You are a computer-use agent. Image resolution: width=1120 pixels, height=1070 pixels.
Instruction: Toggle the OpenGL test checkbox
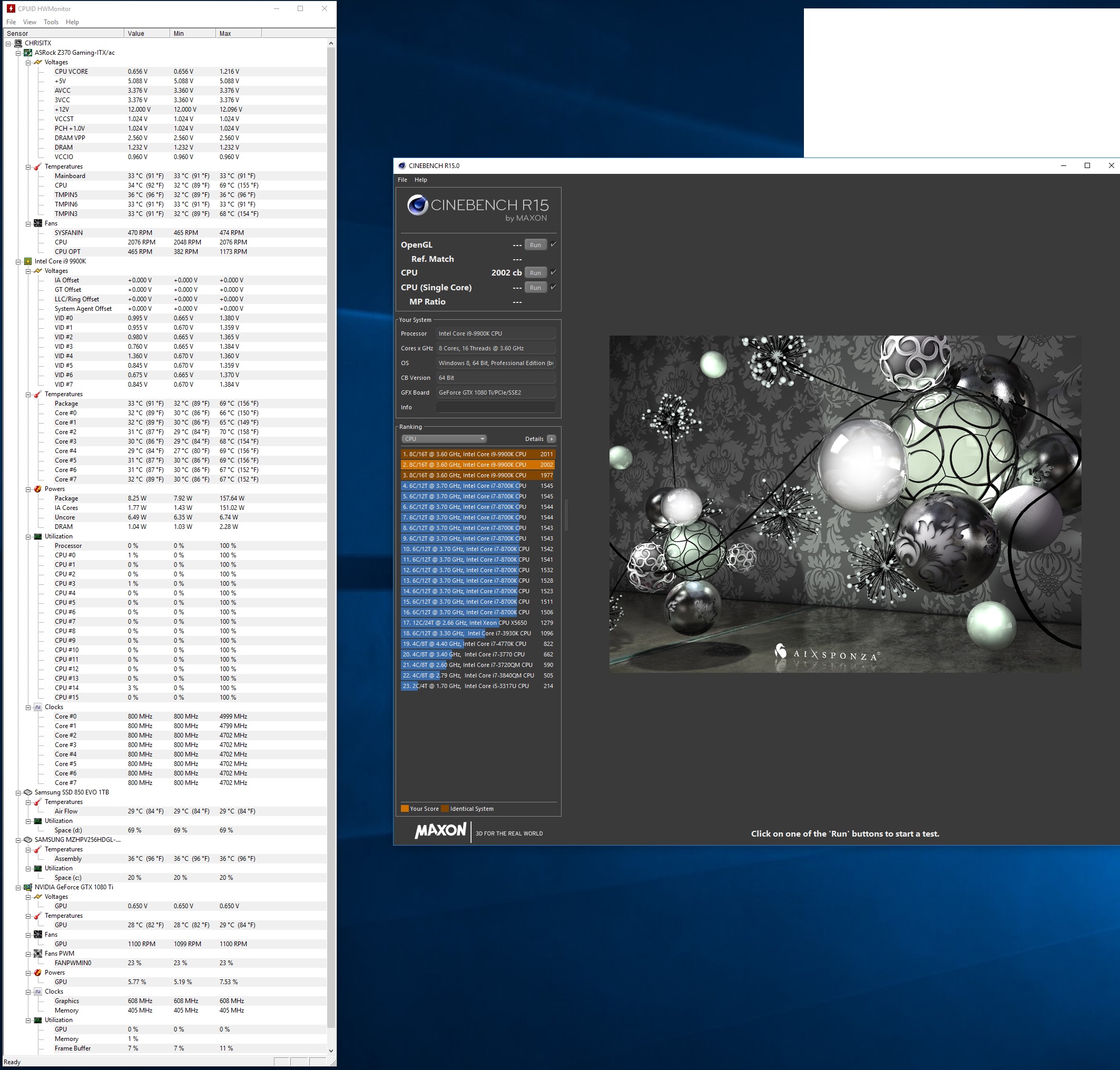pyautogui.click(x=553, y=244)
